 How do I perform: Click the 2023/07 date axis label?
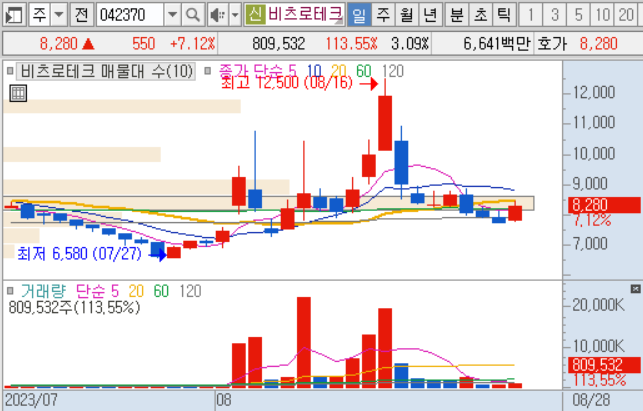point(31,400)
